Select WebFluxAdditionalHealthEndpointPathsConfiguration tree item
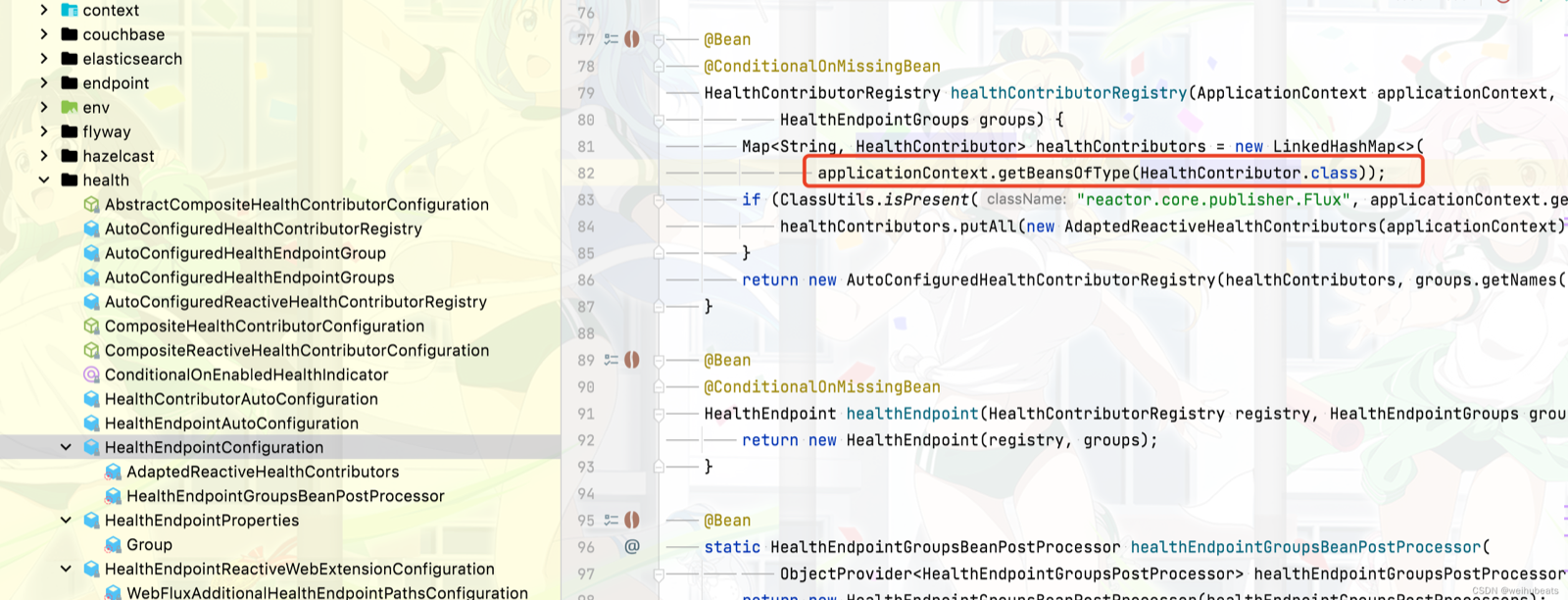 (327, 592)
